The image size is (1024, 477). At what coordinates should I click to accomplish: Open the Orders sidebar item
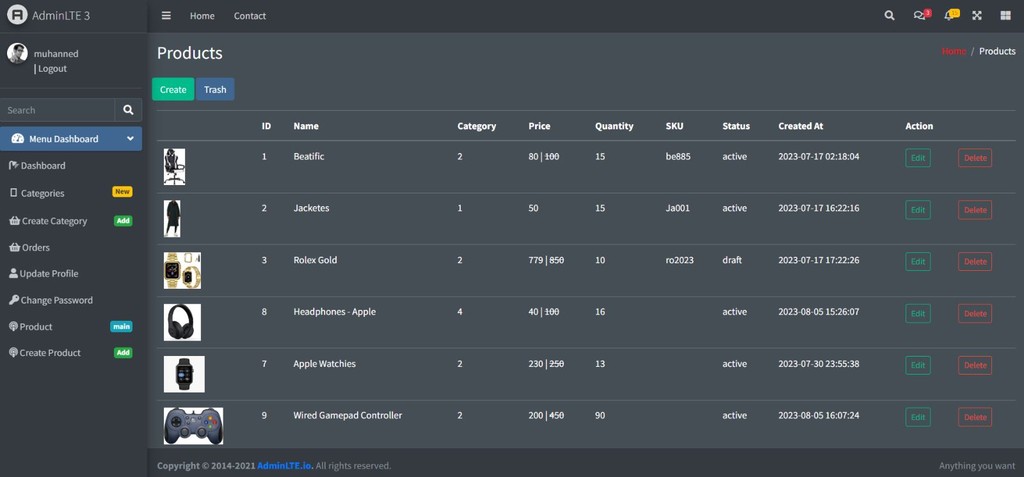tap(71, 248)
